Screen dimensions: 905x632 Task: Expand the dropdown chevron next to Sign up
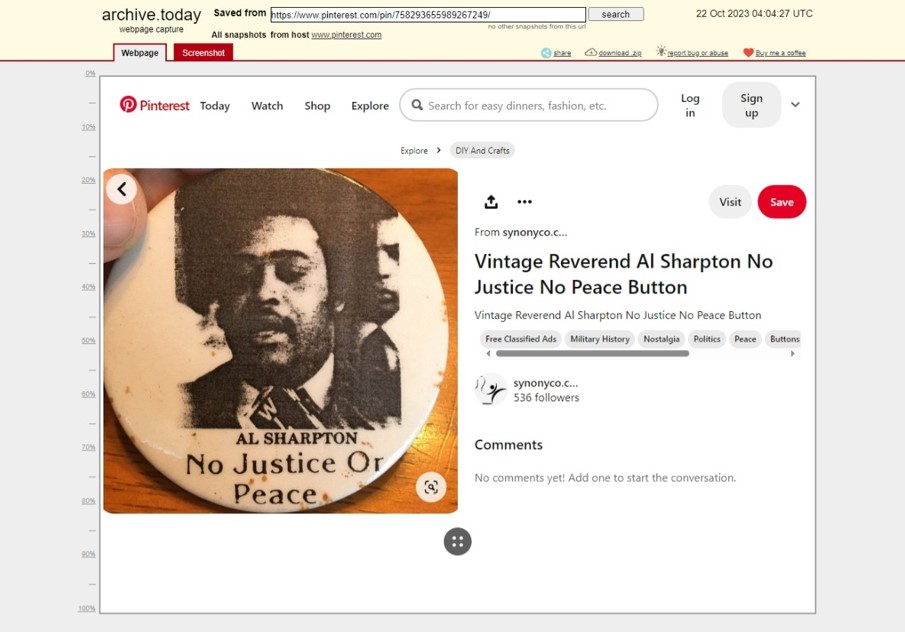point(795,104)
